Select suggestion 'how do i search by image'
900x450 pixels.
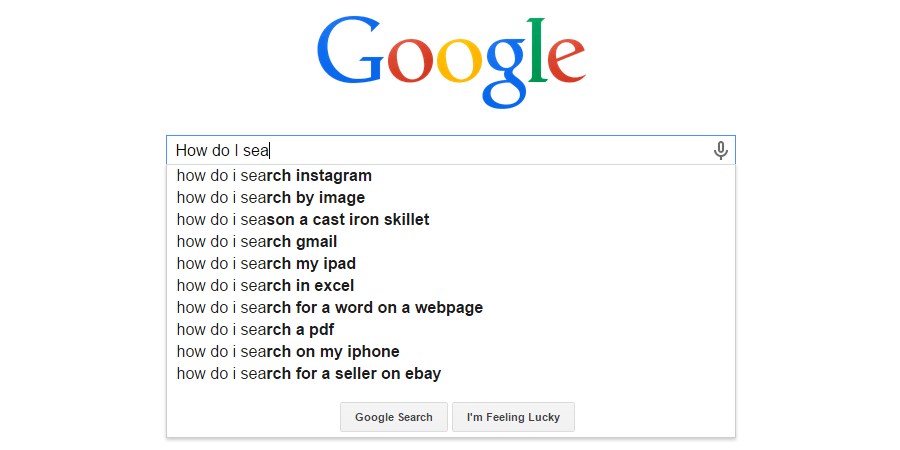[451, 198]
